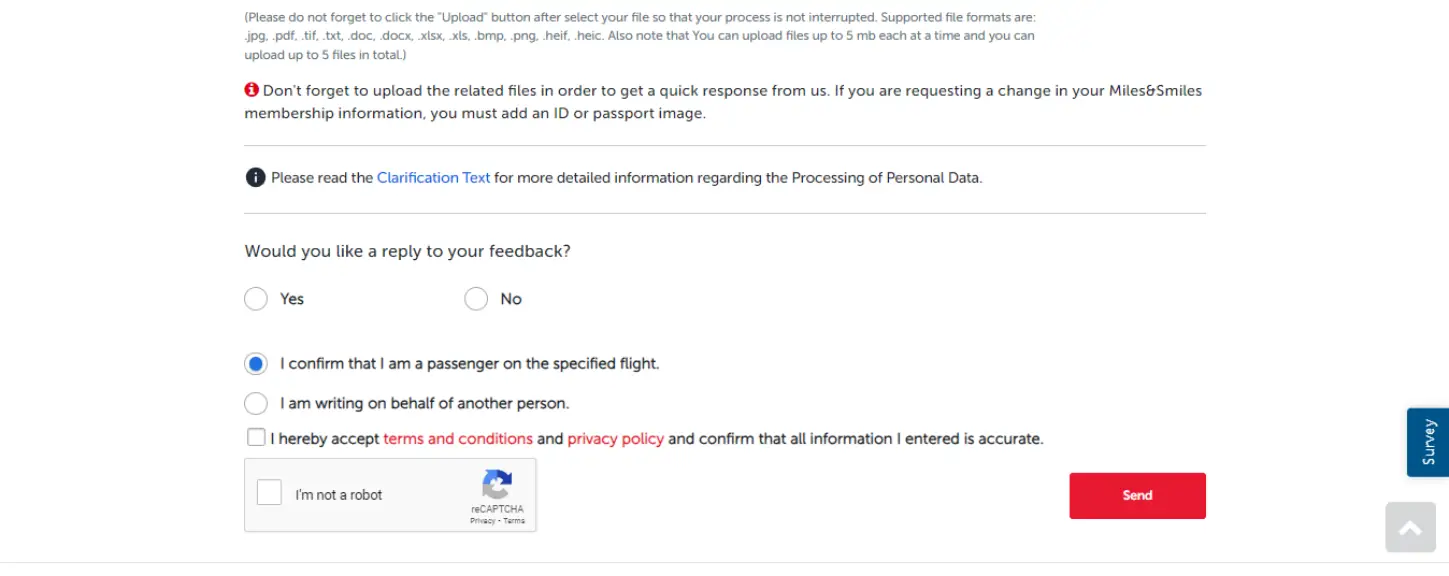The width and height of the screenshot is (1449, 576).
Task: Open the Survey side tab
Action: [x=1428, y=442]
